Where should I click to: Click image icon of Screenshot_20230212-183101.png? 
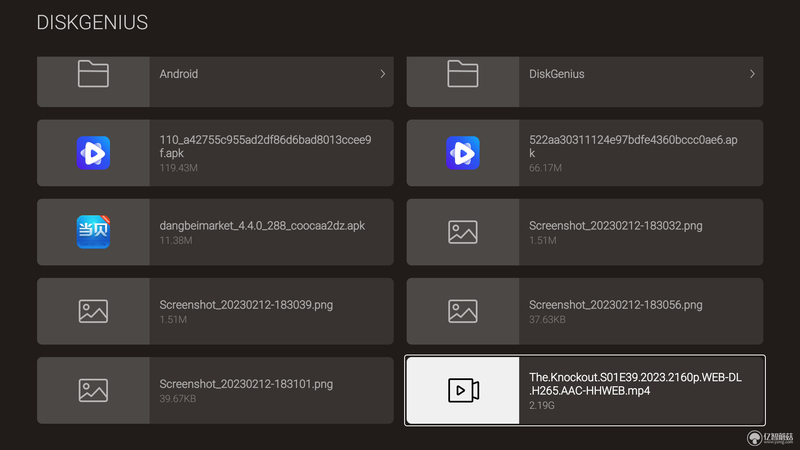93,390
